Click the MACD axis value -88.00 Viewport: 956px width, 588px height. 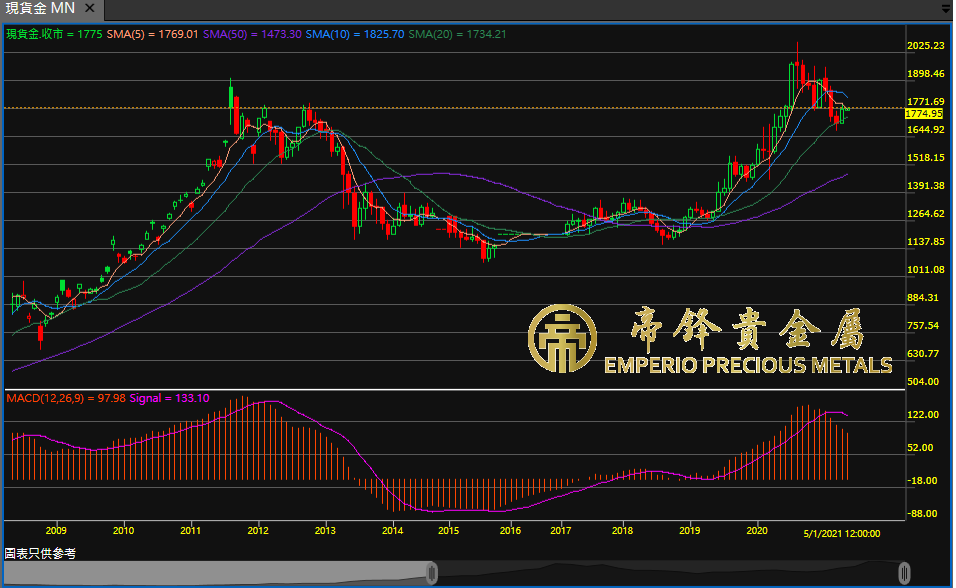click(922, 514)
